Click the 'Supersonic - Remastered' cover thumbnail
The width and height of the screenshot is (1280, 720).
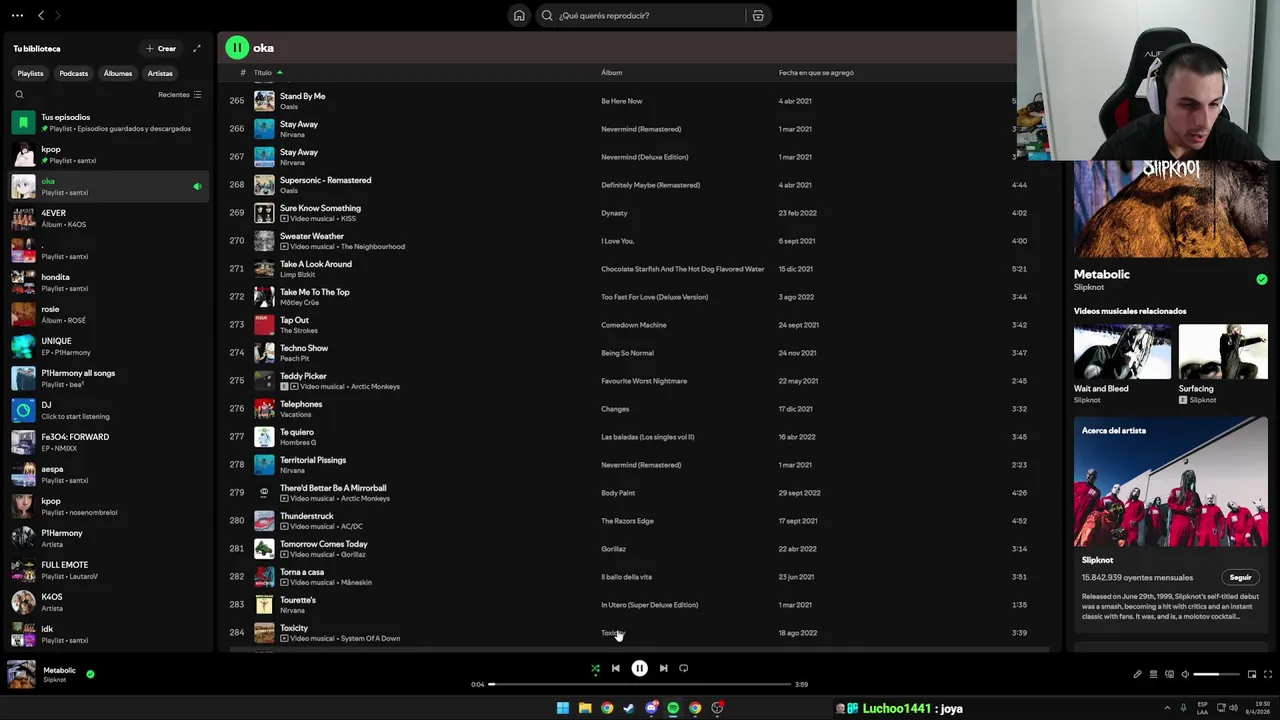click(264, 185)
